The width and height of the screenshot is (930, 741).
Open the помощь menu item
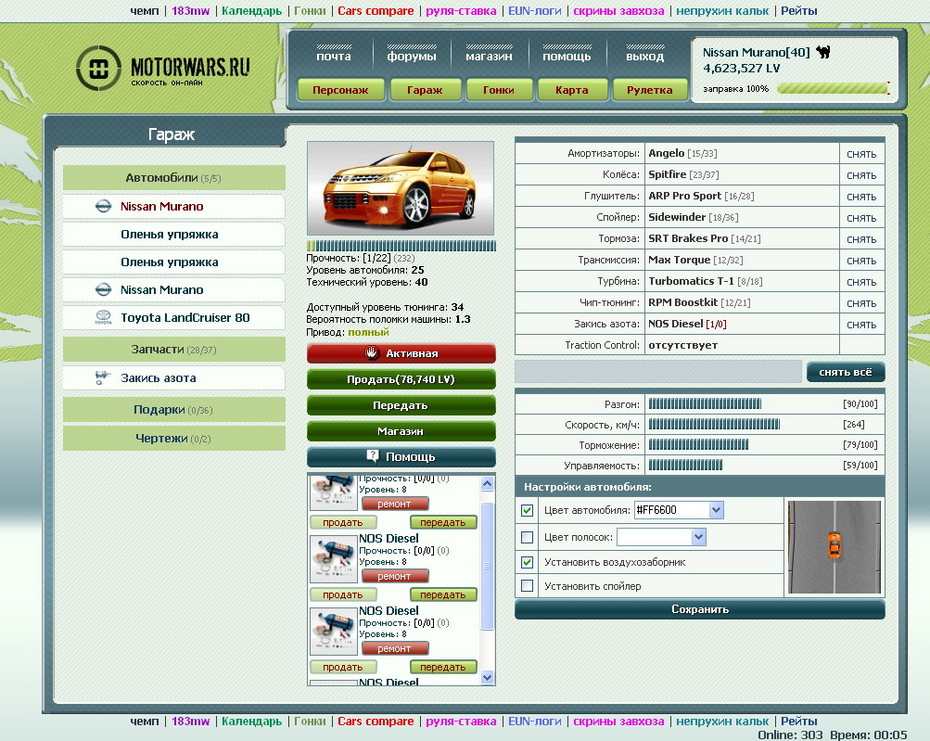(x=566, y=56)
